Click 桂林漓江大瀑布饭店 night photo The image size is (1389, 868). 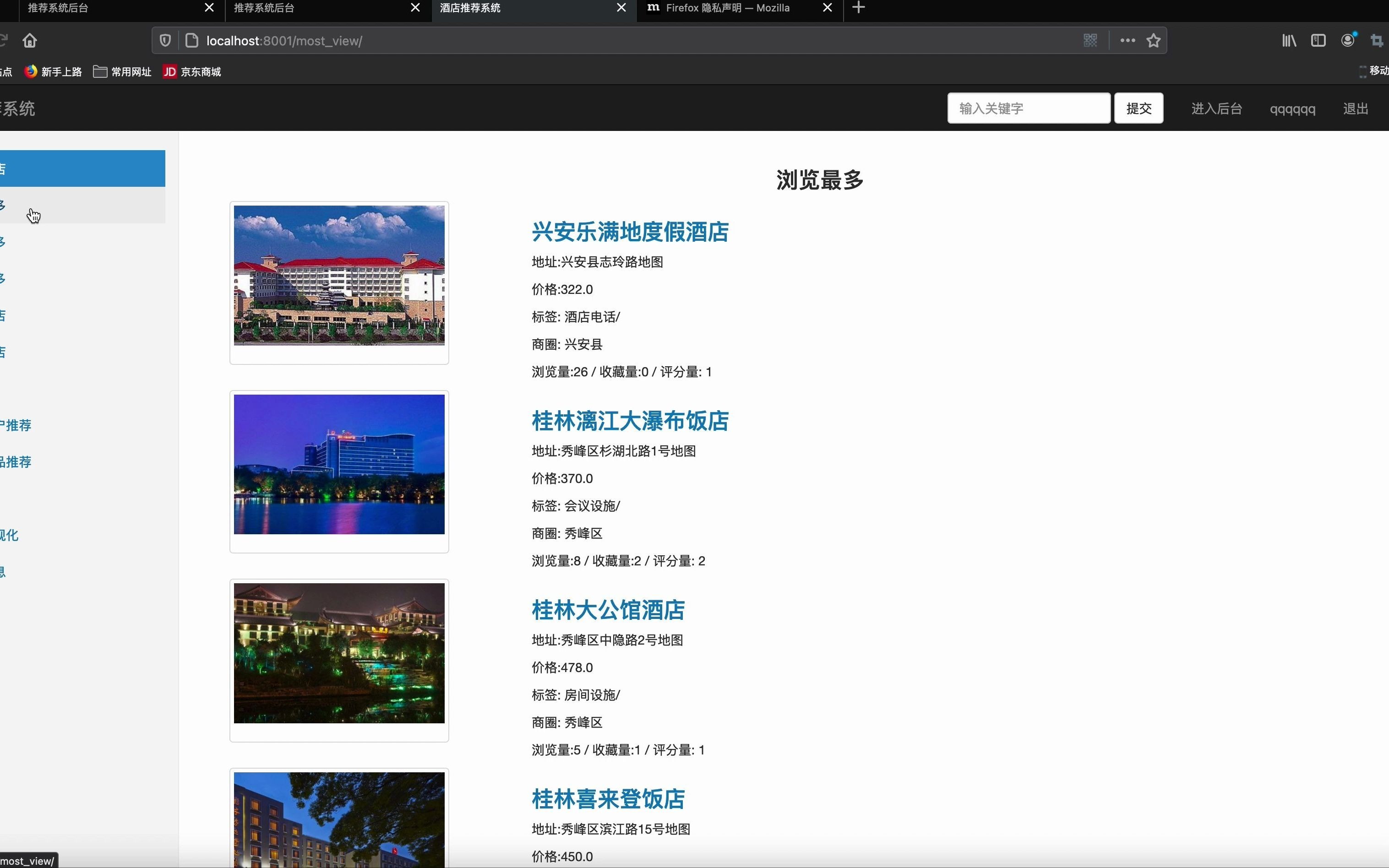(339, 464)
